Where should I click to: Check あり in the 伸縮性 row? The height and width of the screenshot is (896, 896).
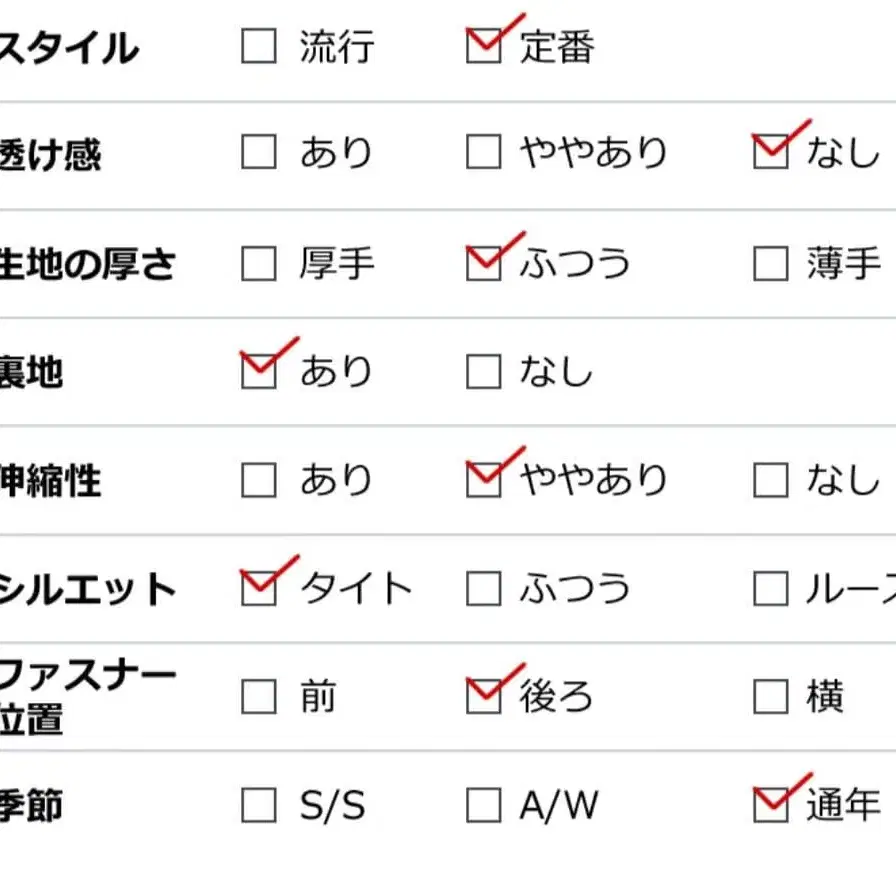tap(259, 480)
